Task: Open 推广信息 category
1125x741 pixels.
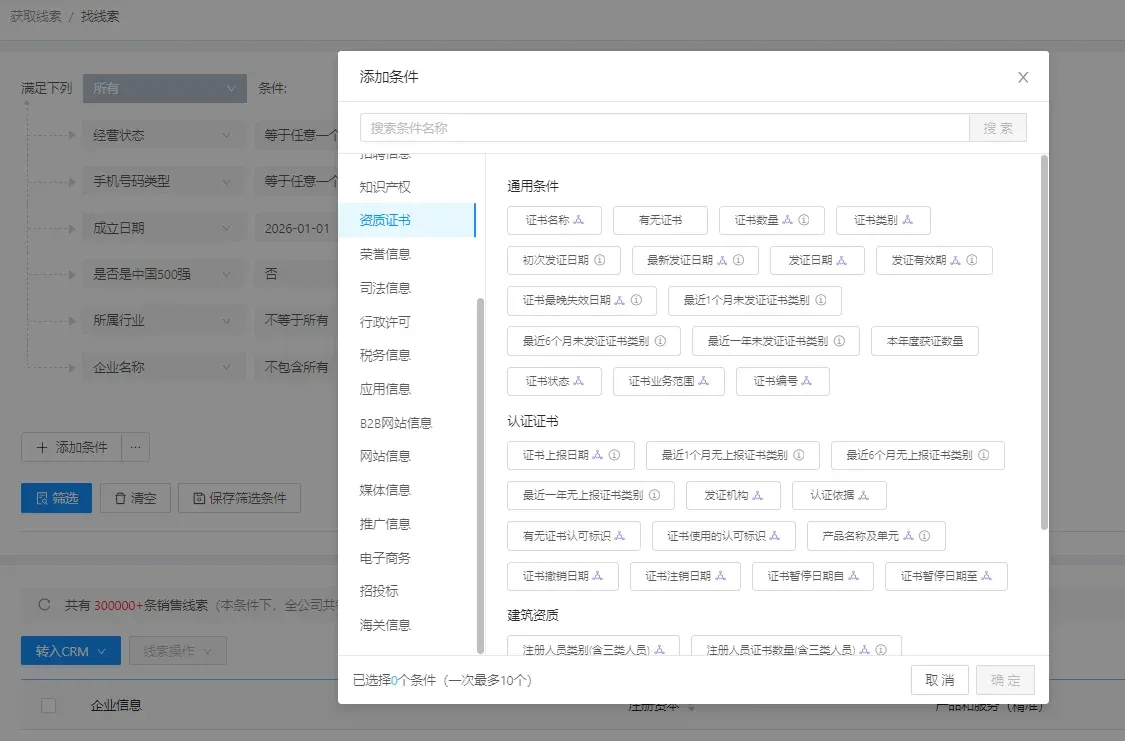Action: [x=385, y=524]
